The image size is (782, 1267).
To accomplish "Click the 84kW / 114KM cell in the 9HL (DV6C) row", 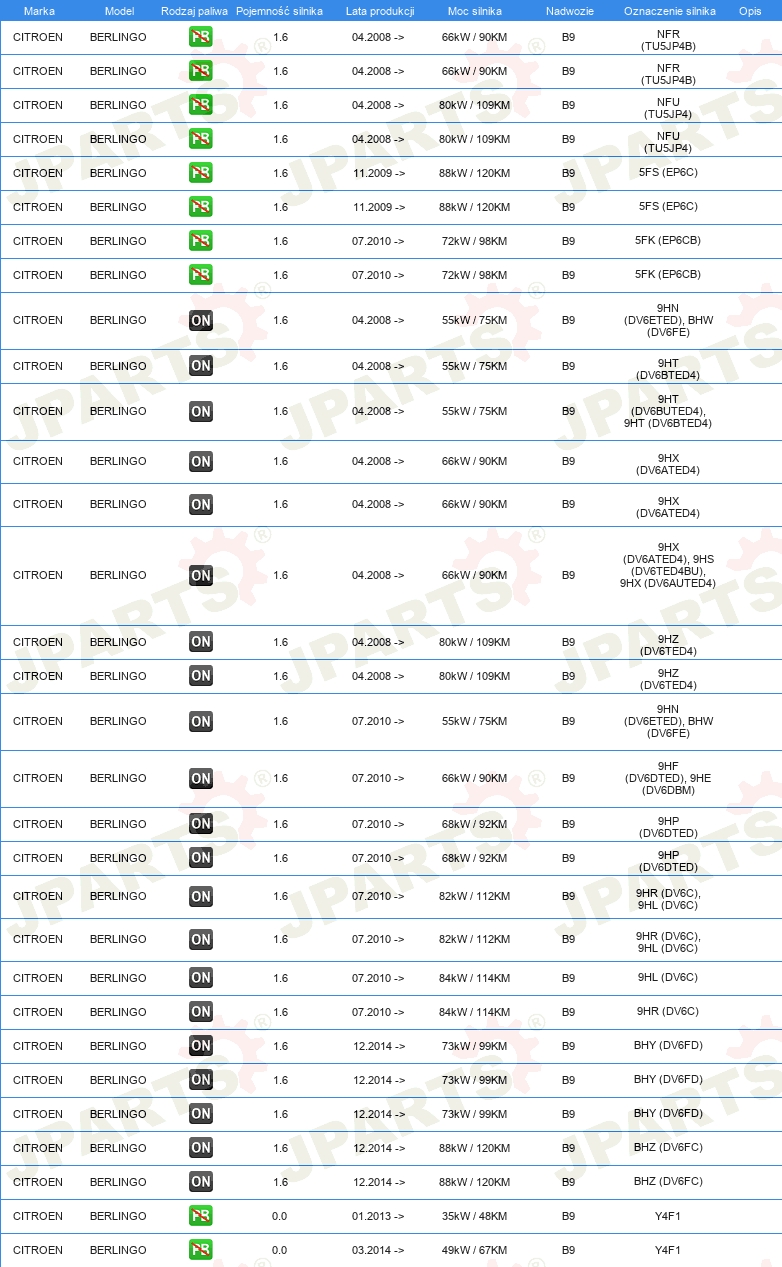I will click(x=474, y=978).
